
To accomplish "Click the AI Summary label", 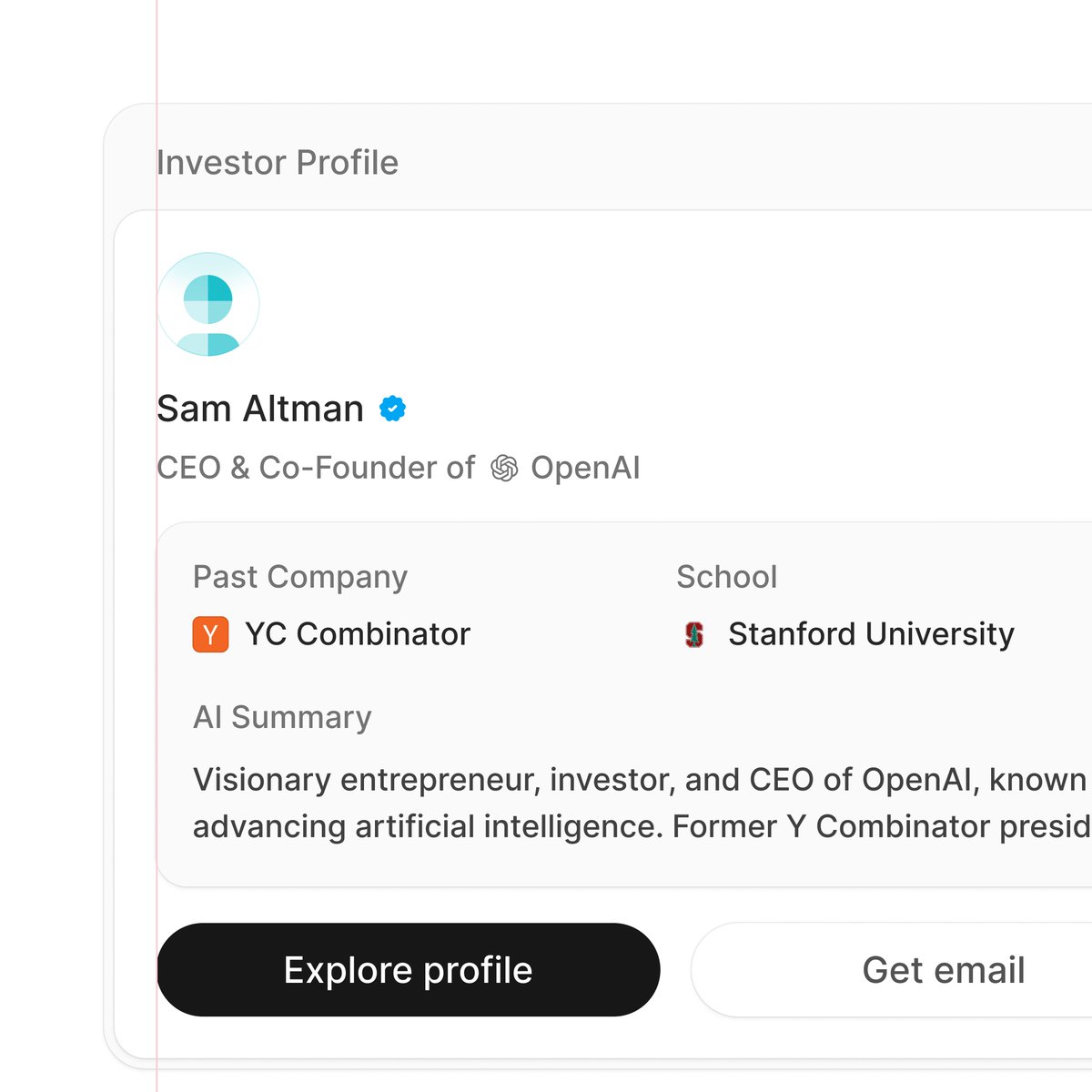I will pos(282,717).
